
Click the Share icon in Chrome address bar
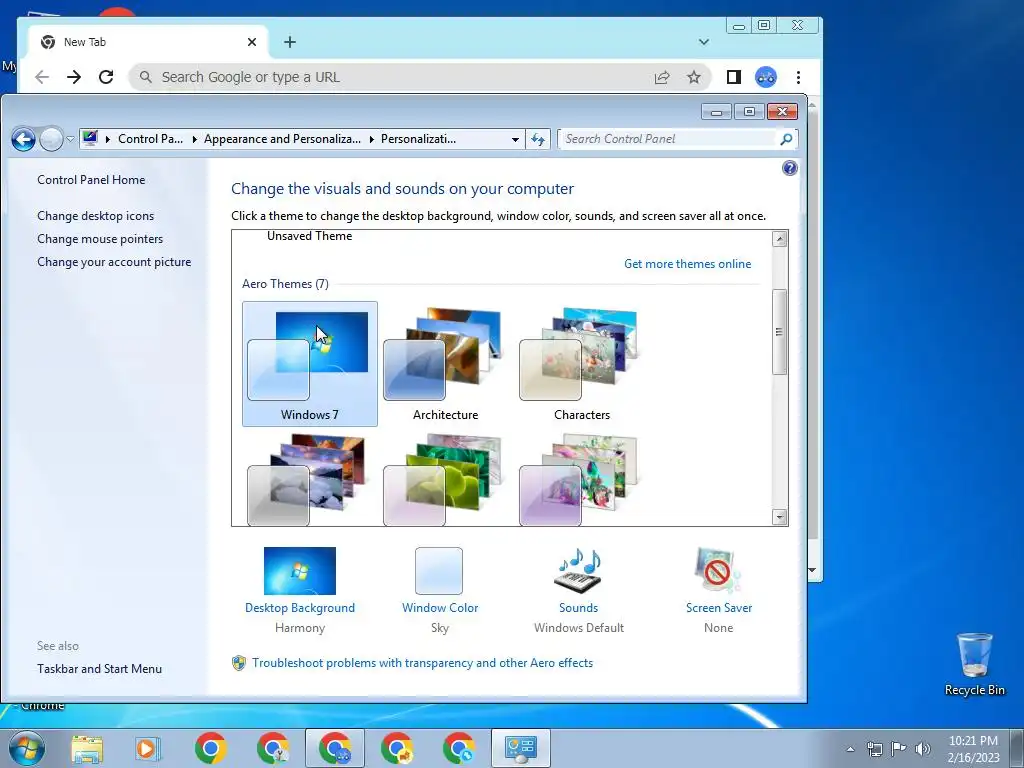(662, 78)
